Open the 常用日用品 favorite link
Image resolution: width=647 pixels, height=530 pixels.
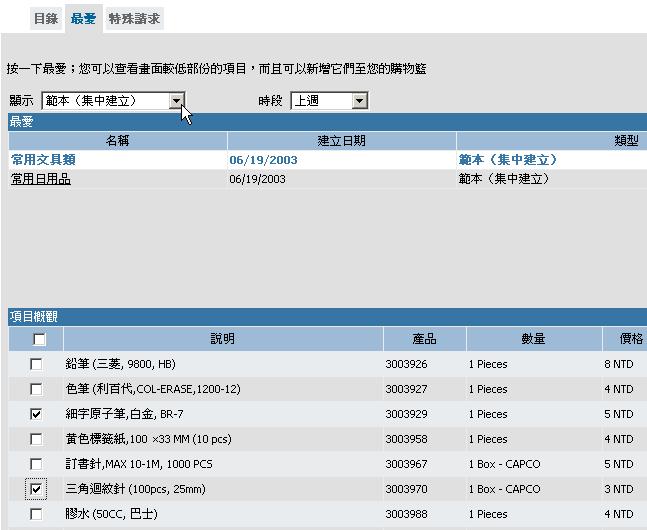click(41, 180)
